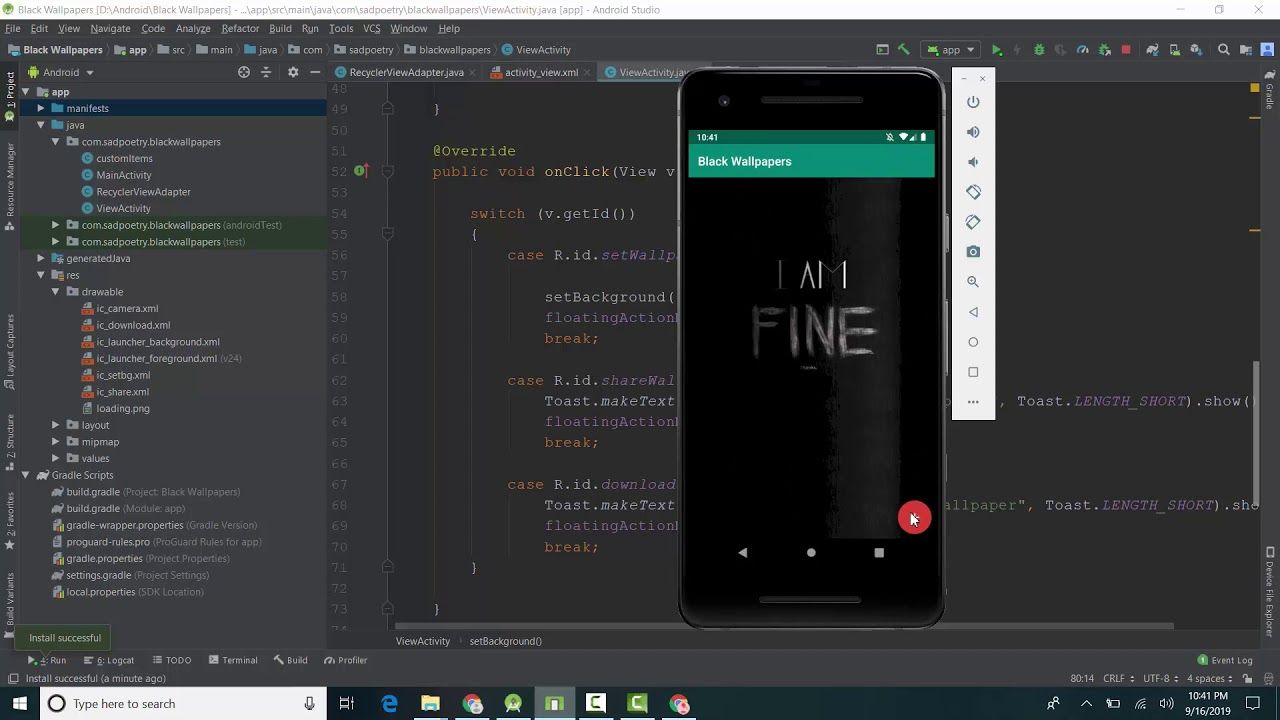Open the Refactor menu
The height and width of the screenshot is (720, 1280).
(x=240, y=29)
